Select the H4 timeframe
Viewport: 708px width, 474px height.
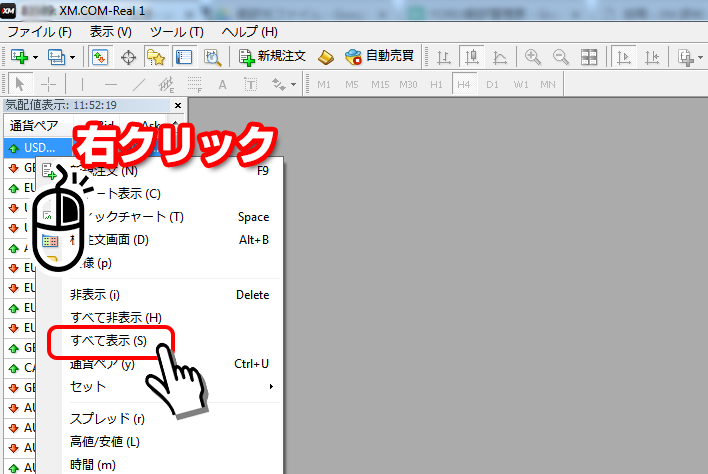(464, 84)
